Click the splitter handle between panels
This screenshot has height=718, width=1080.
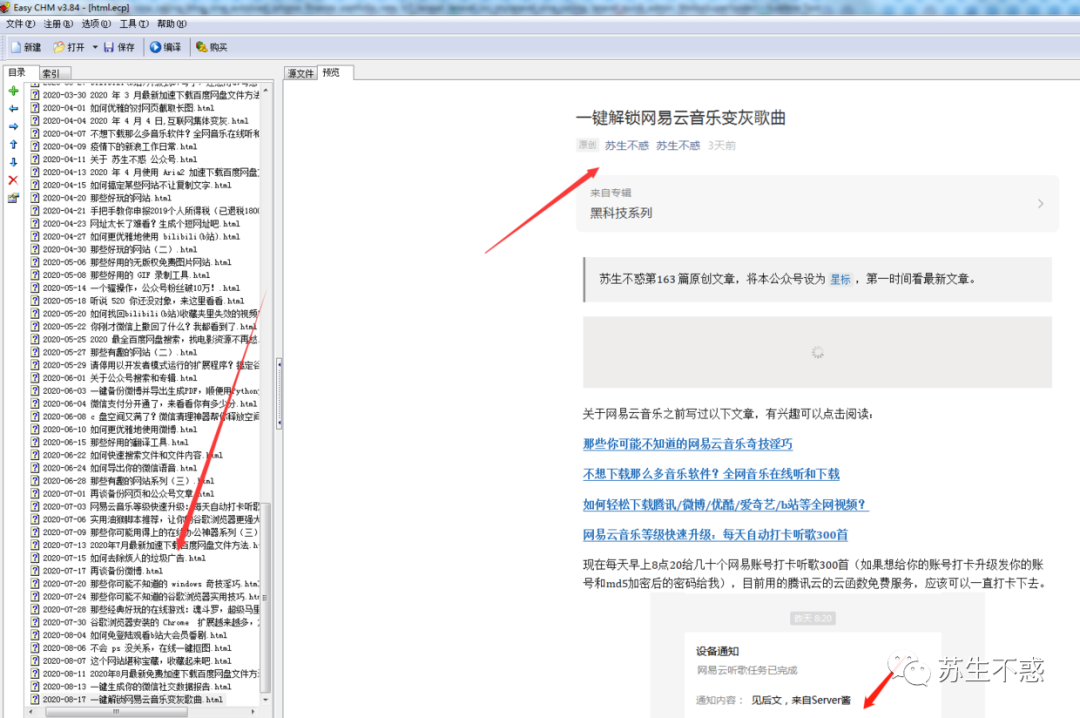(279, 394)
